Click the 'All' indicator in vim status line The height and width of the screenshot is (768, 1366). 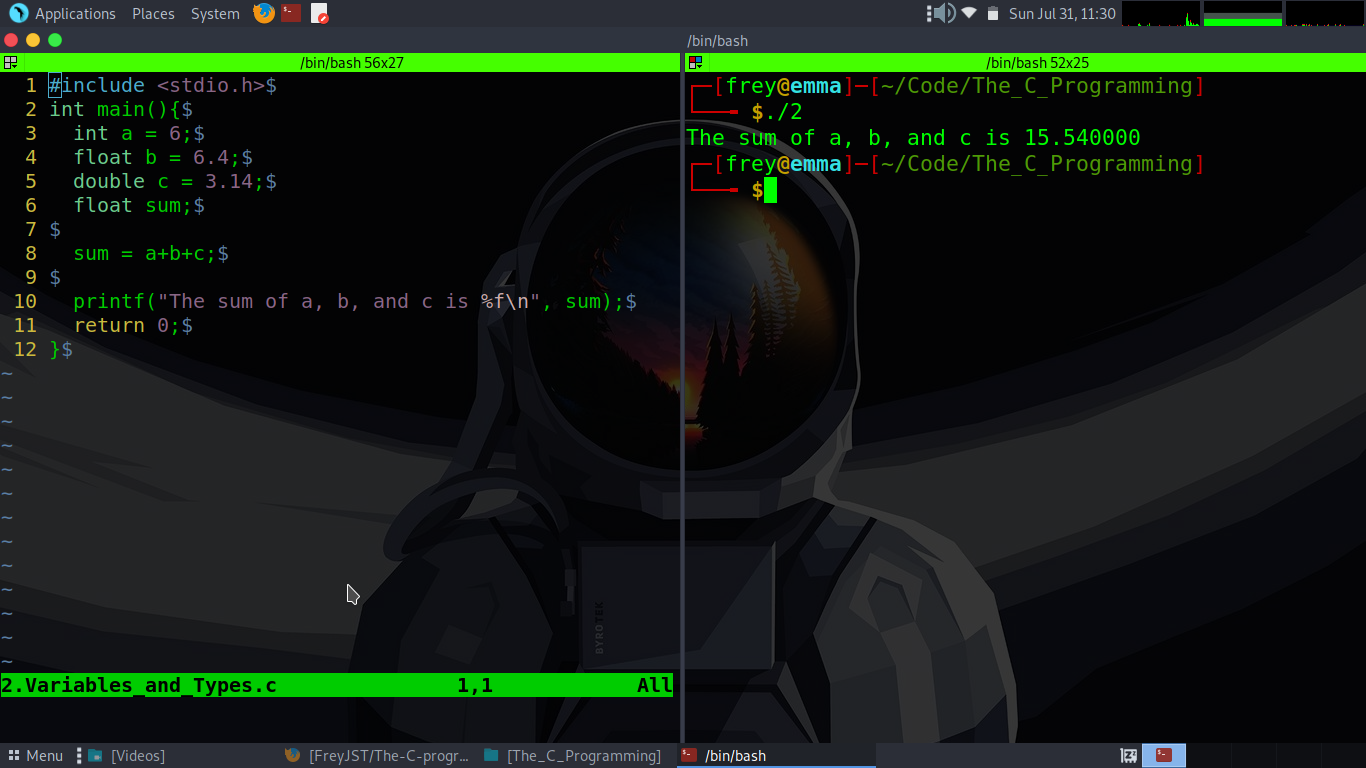point(655,686)
